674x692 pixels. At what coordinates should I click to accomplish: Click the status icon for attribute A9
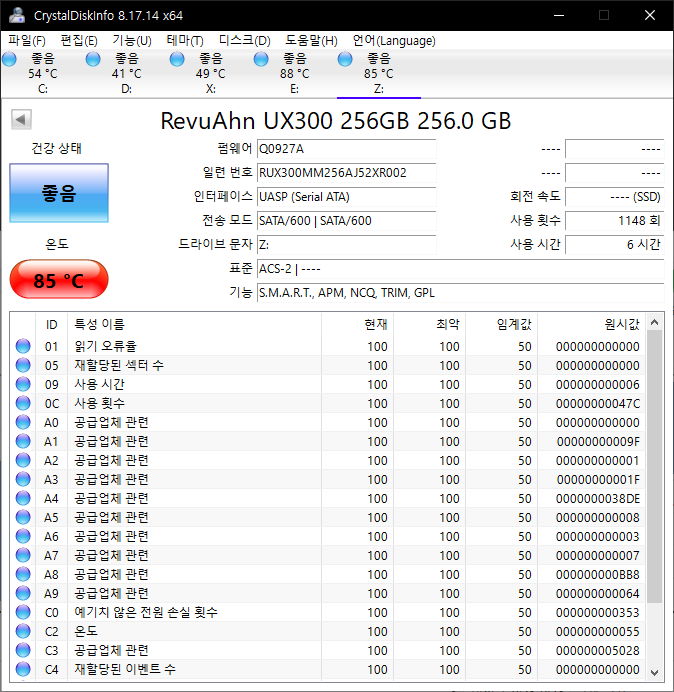[x=23, y=593]
